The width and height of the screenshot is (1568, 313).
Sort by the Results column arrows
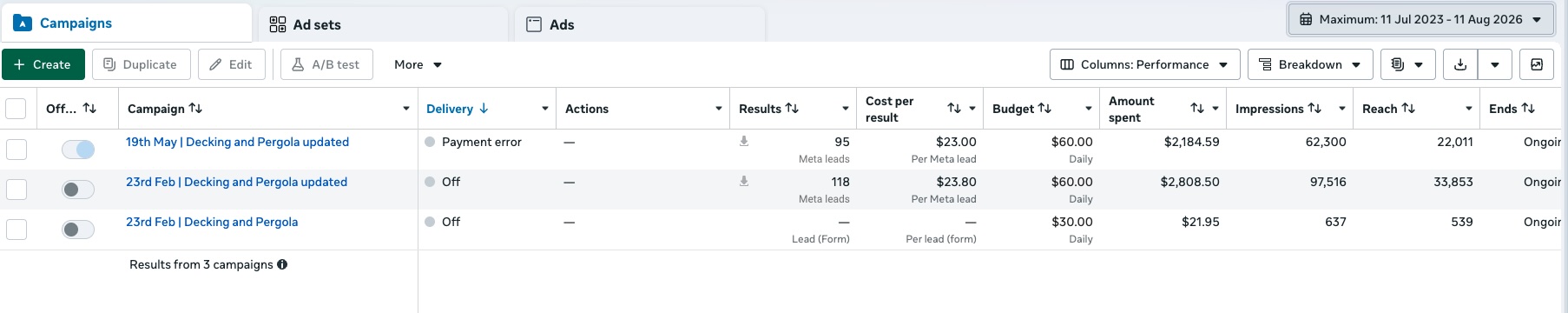point(792,109)
